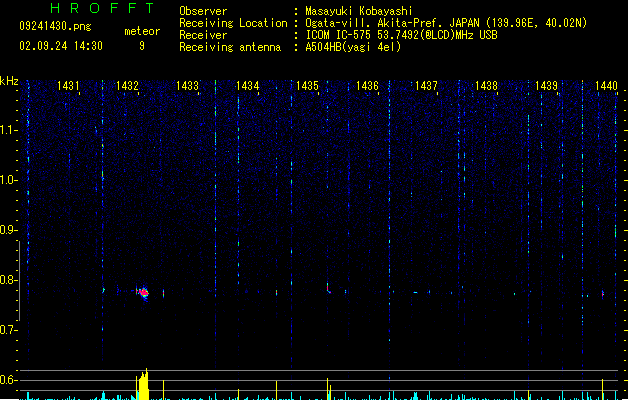Click the gray vertical frequency range bar at left
The width and height of the screenshot is (629, 400).
pos(19,280)
